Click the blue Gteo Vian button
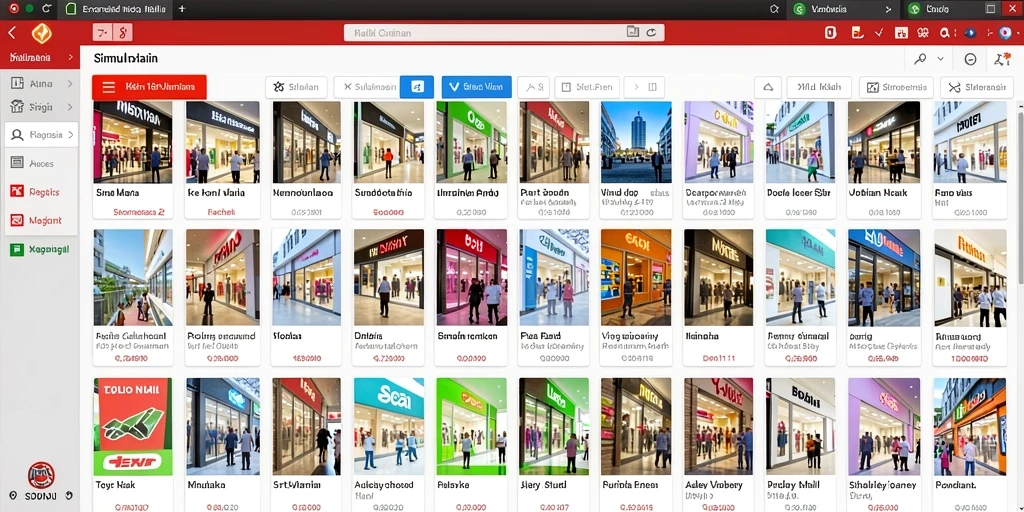 476,87
